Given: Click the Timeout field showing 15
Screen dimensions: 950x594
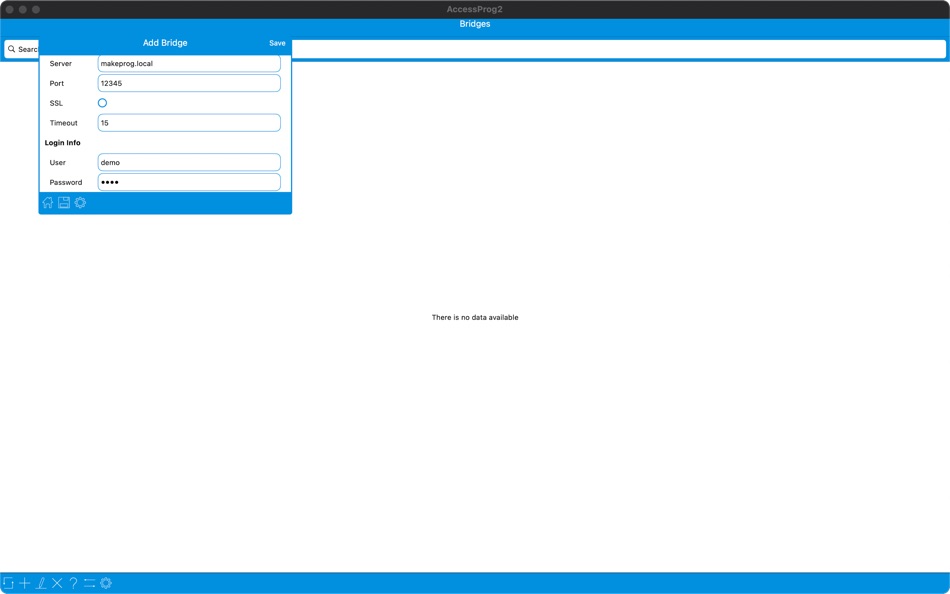Looking at the screenshot, I should pyautogui.click(x=189, y=123).
